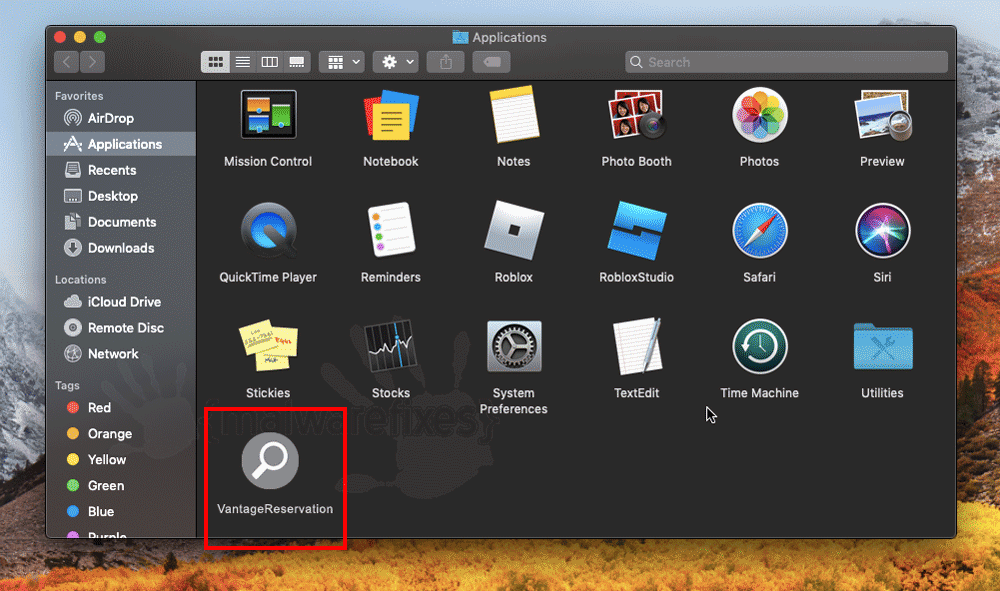Focus the Finder Search field
Screen dimensions: 1000x591
786,62
